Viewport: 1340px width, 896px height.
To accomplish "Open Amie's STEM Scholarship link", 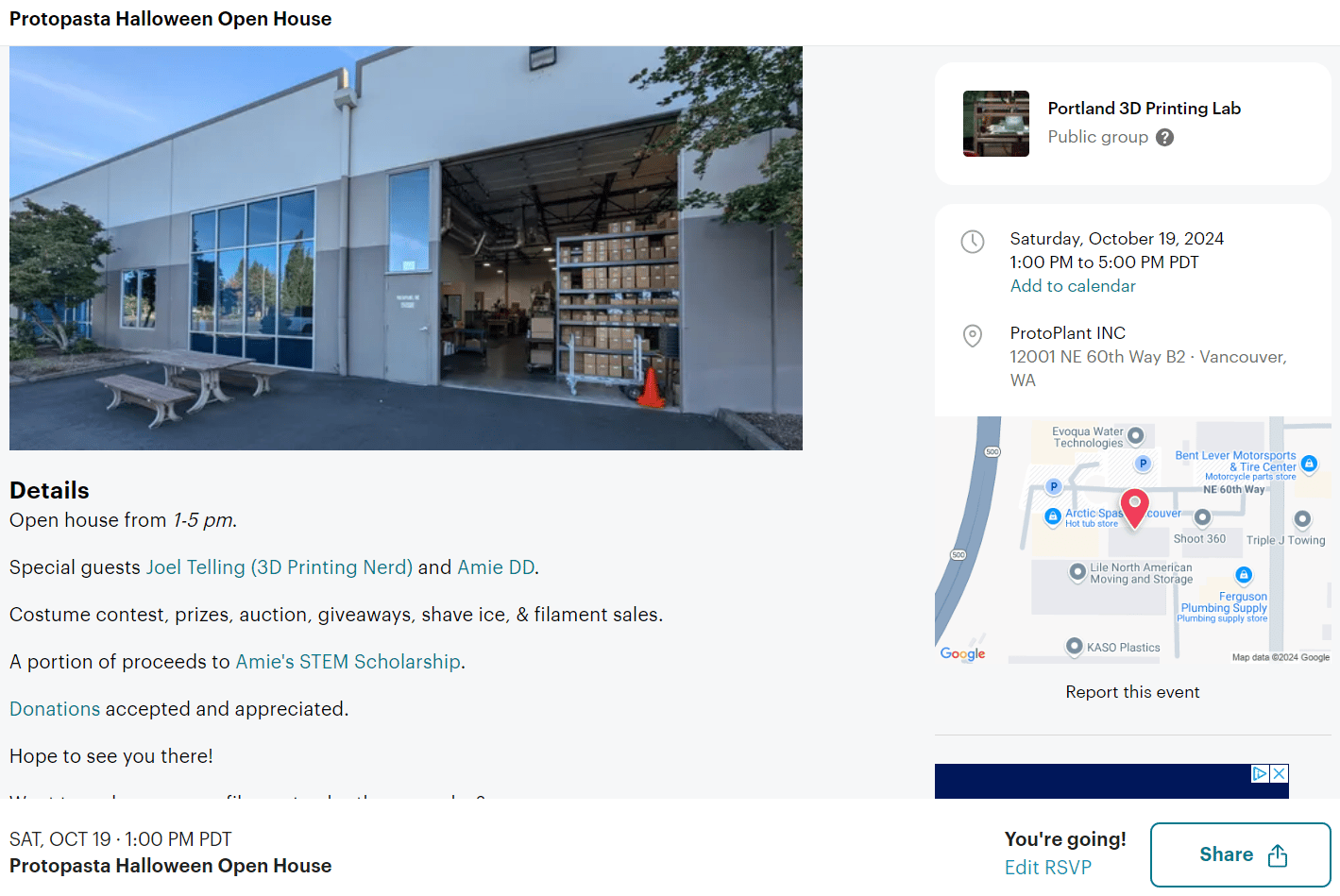I will click(348, 662).
